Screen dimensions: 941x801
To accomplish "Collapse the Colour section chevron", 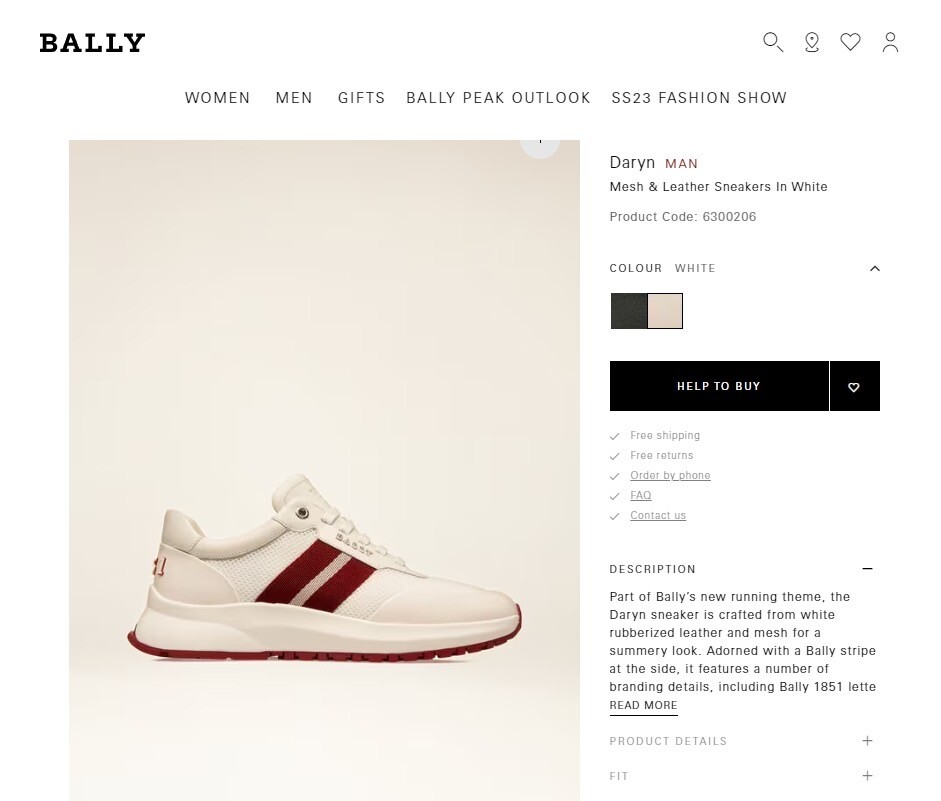I will [875, 268].
